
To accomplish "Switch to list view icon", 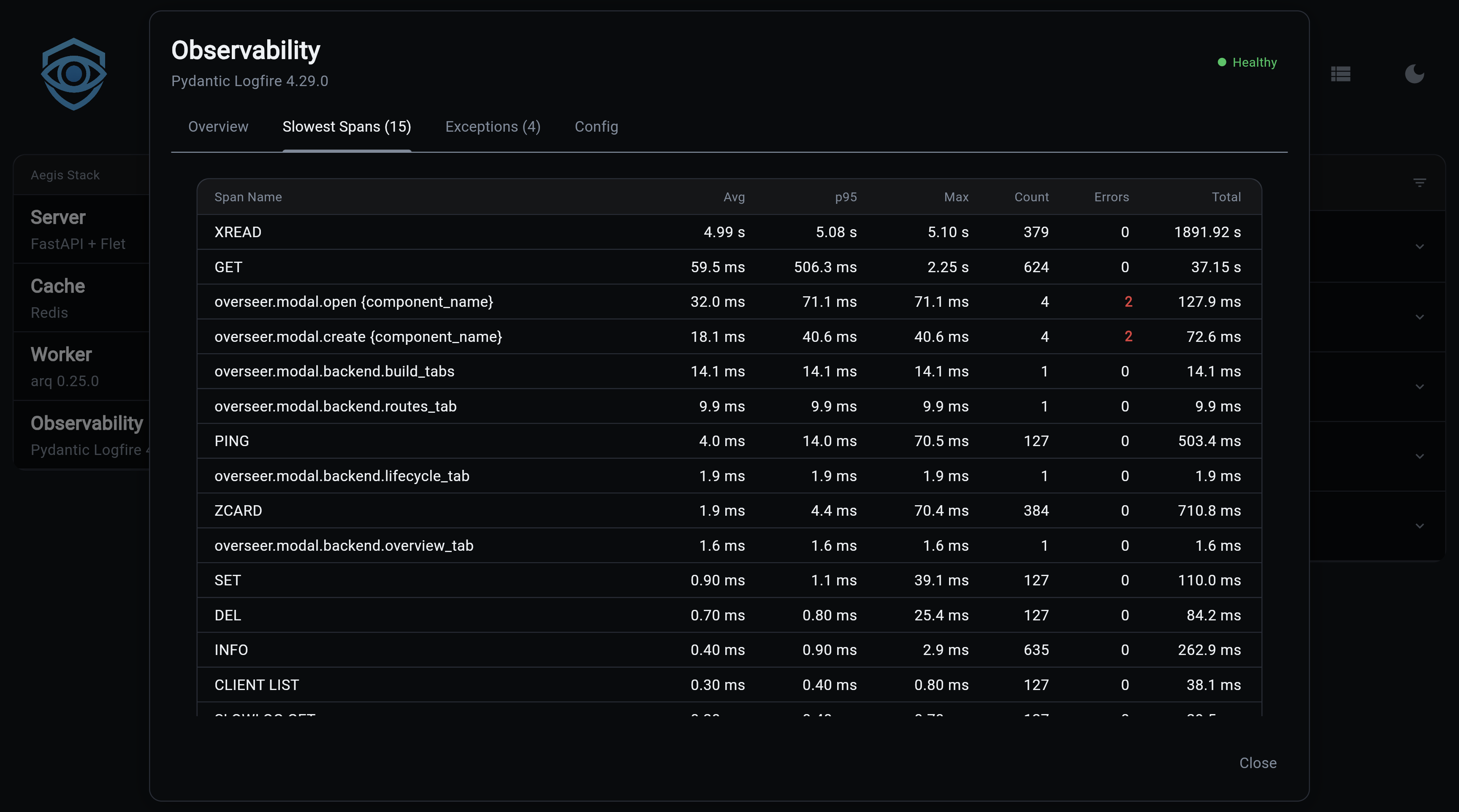I will pyautogui.click(x=1340, y=73).
